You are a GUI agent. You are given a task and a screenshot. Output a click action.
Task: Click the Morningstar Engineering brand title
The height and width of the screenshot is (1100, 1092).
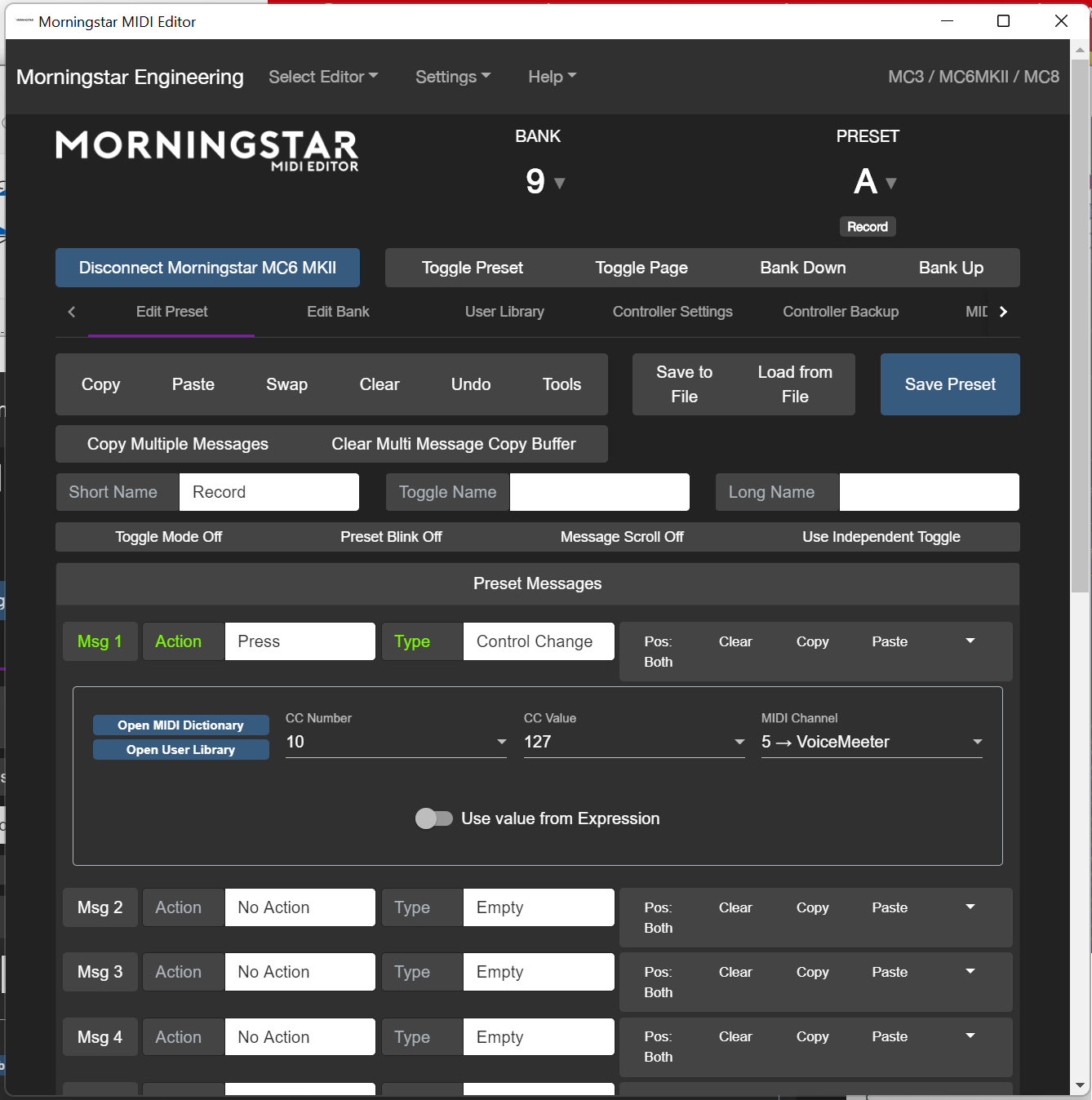[x=130, y=77]
